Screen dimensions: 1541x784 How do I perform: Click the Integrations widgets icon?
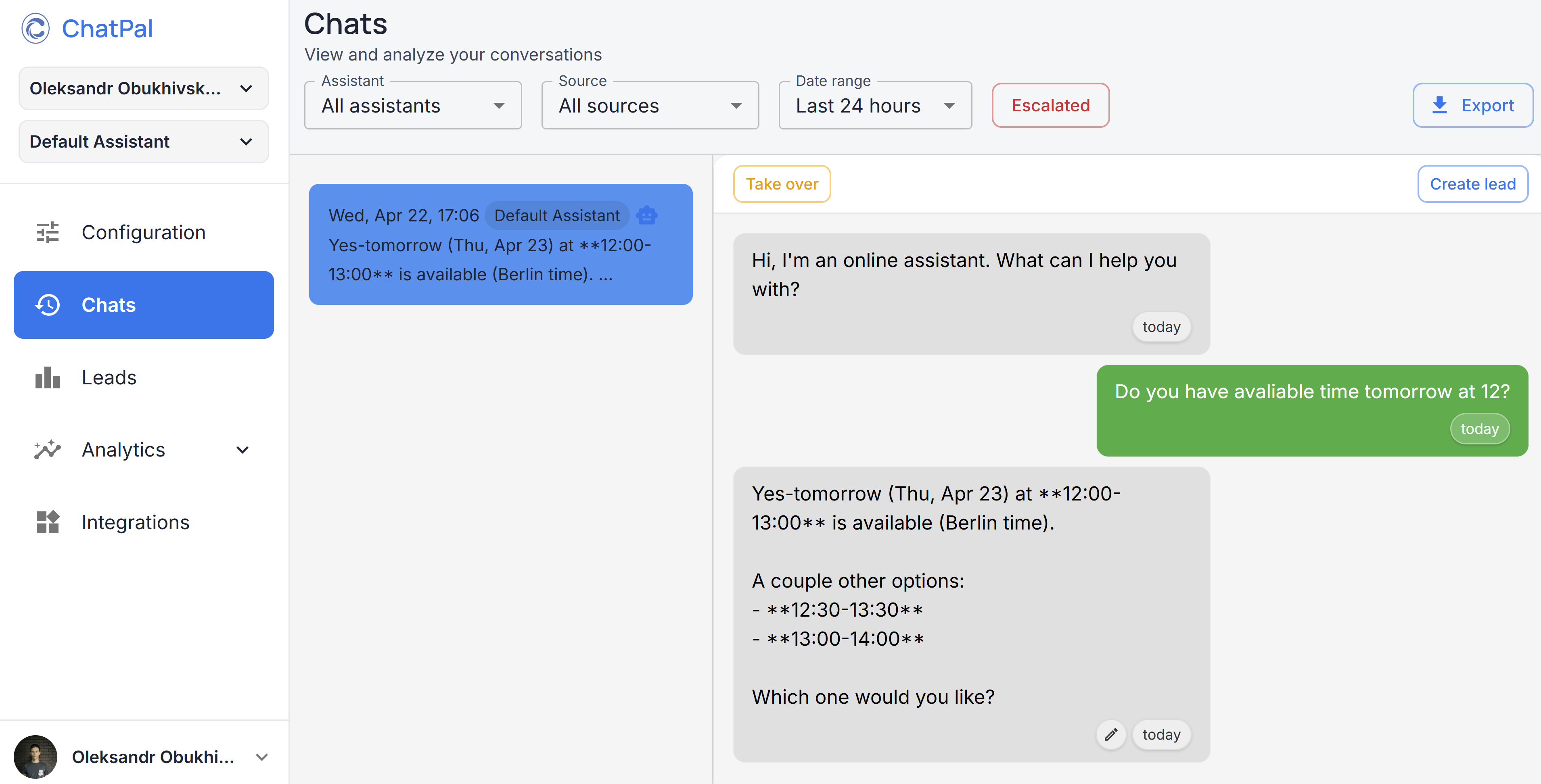[x=47, y=521]
